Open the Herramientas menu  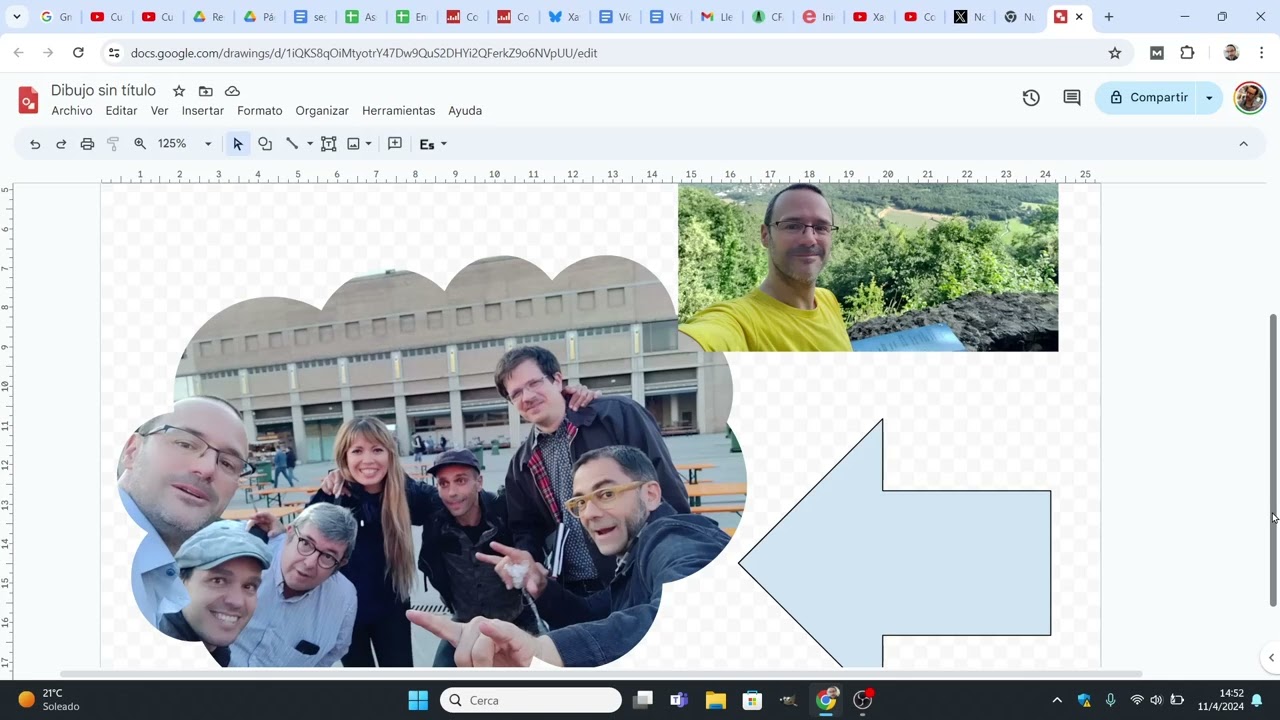(x=399, y=111)
